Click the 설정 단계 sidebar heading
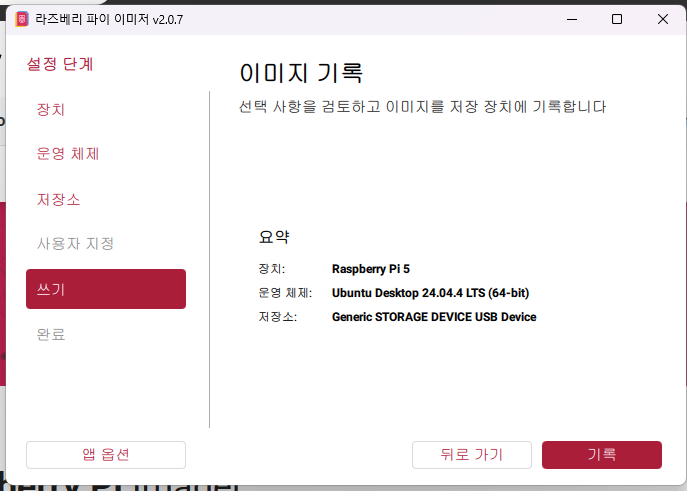687x491 pixels. coord(60,64)
